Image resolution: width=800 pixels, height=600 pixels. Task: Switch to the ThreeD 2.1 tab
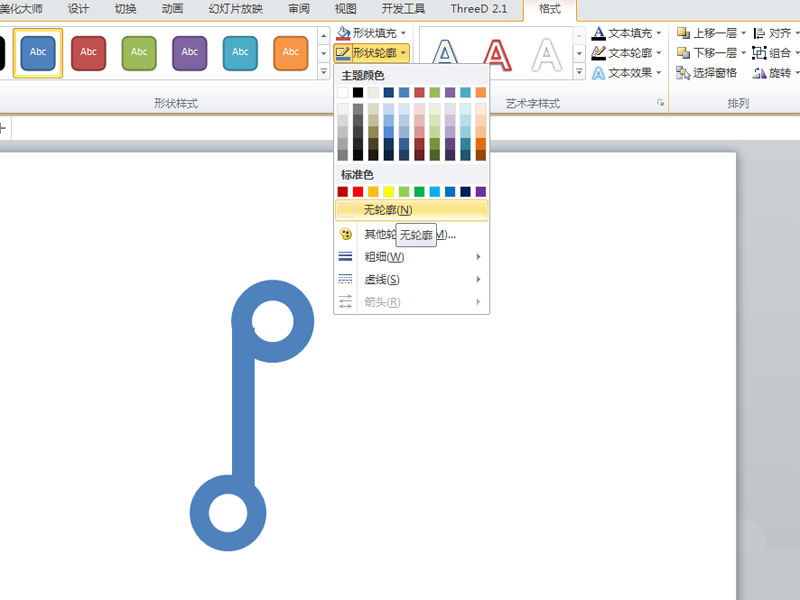coord(480,9)
